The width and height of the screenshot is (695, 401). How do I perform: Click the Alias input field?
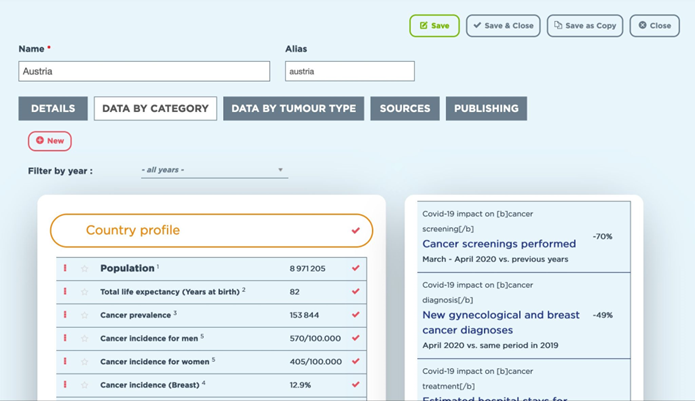[350, 71]
